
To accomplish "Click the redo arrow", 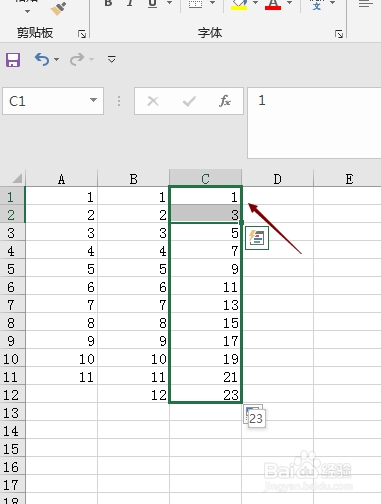I will [x=77, y=59].
